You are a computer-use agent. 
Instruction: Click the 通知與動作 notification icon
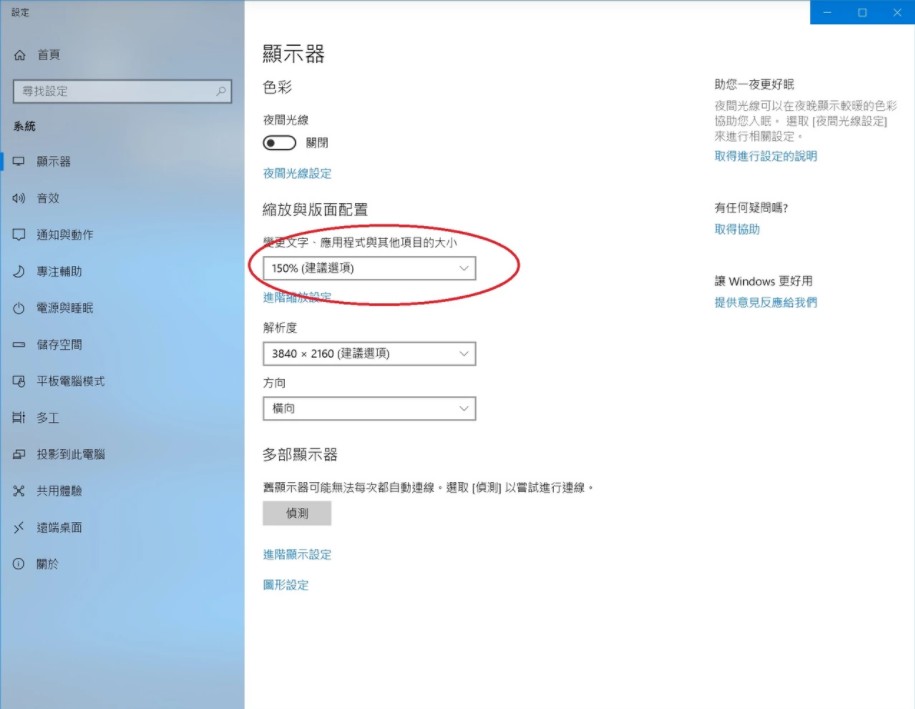pos(19,235)
